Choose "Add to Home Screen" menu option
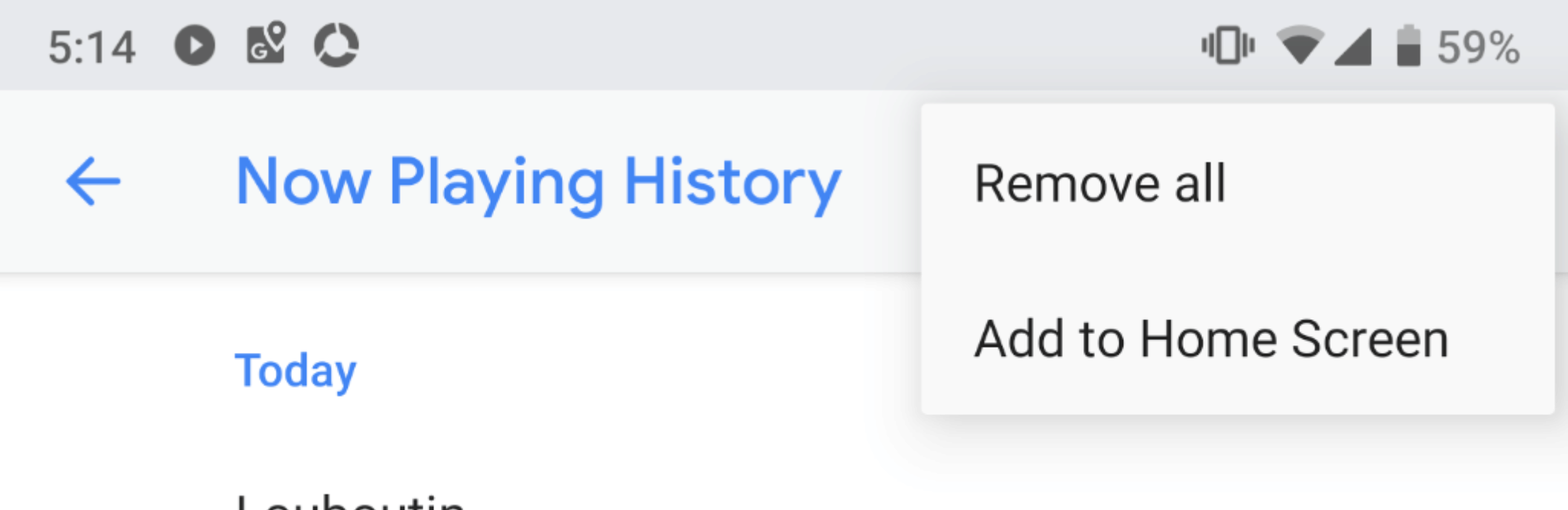 [1210, 339]
